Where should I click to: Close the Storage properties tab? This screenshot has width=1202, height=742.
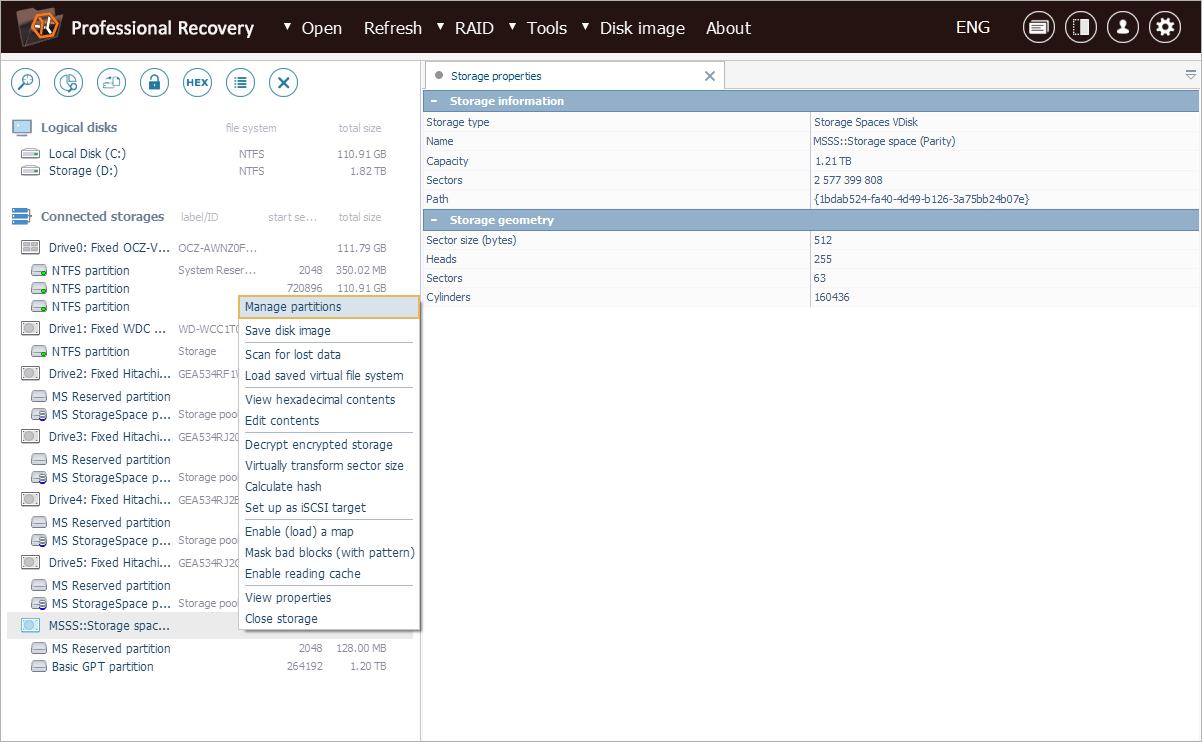(710, 76)
